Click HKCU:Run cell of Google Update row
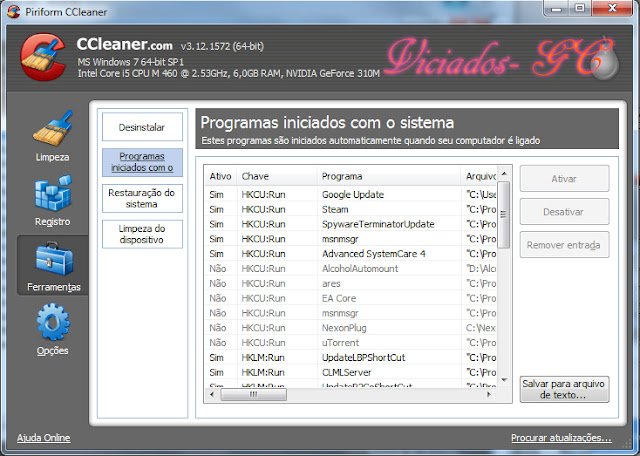640x456 pixels. 263,194
